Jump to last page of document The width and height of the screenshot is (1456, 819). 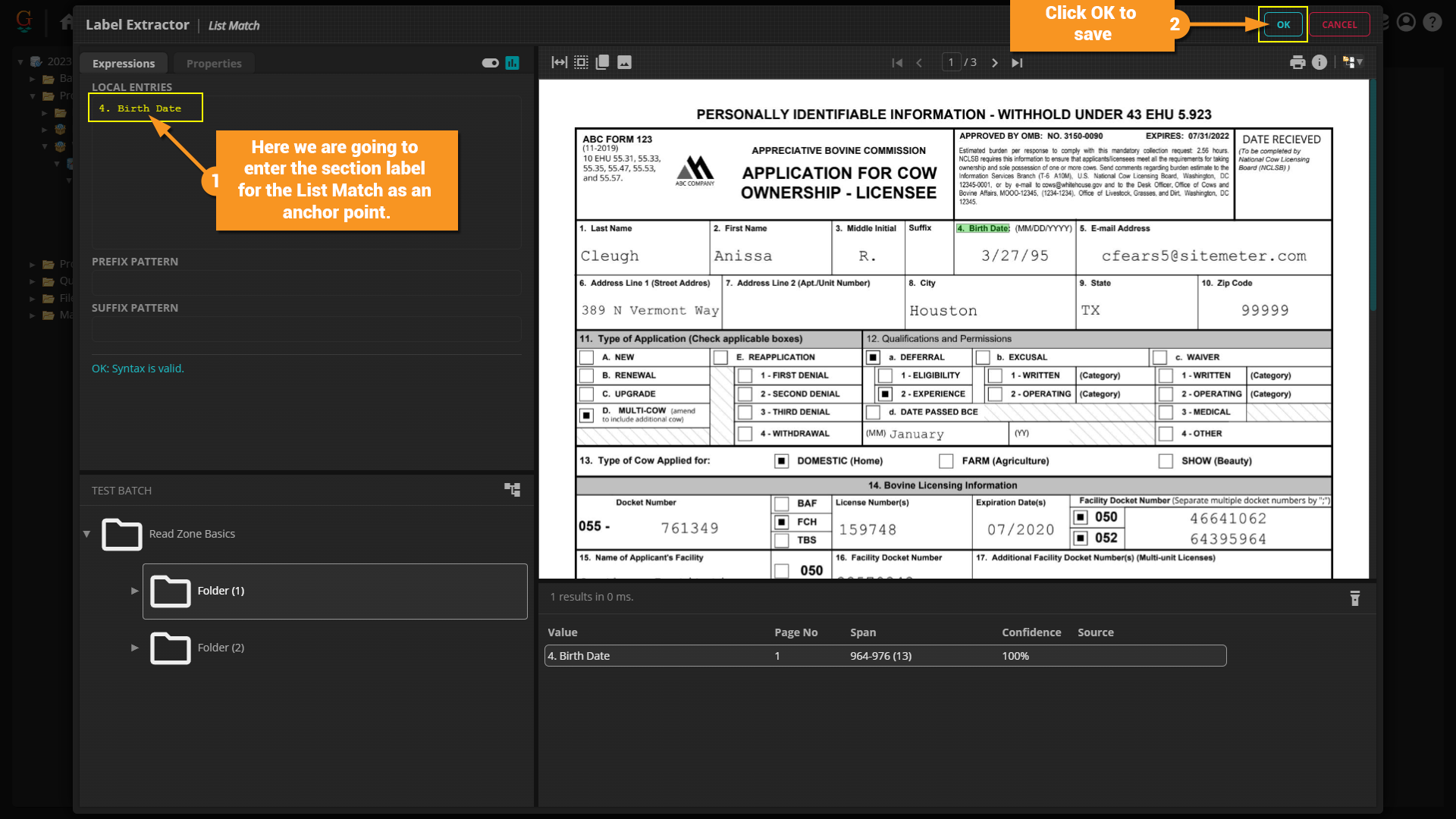point(1017,63)
